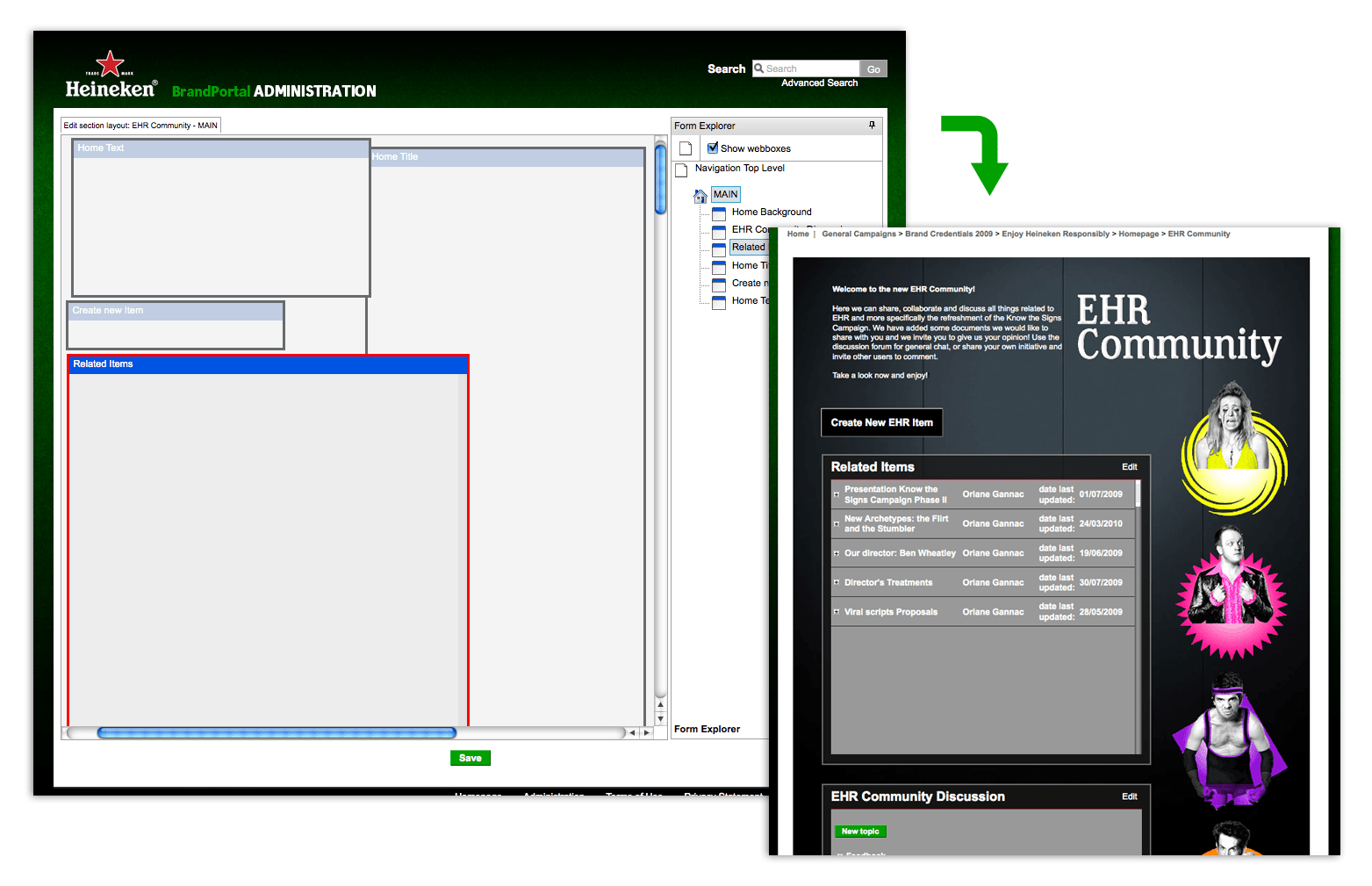Click the Create New EHR Item button

[x=881, y=422]
